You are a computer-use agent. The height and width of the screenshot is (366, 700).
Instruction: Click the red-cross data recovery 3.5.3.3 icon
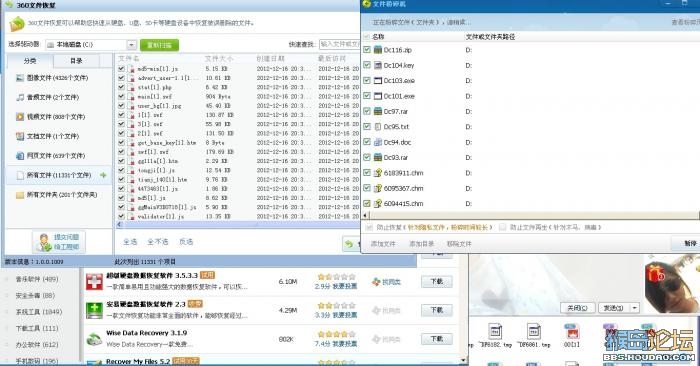94,282
